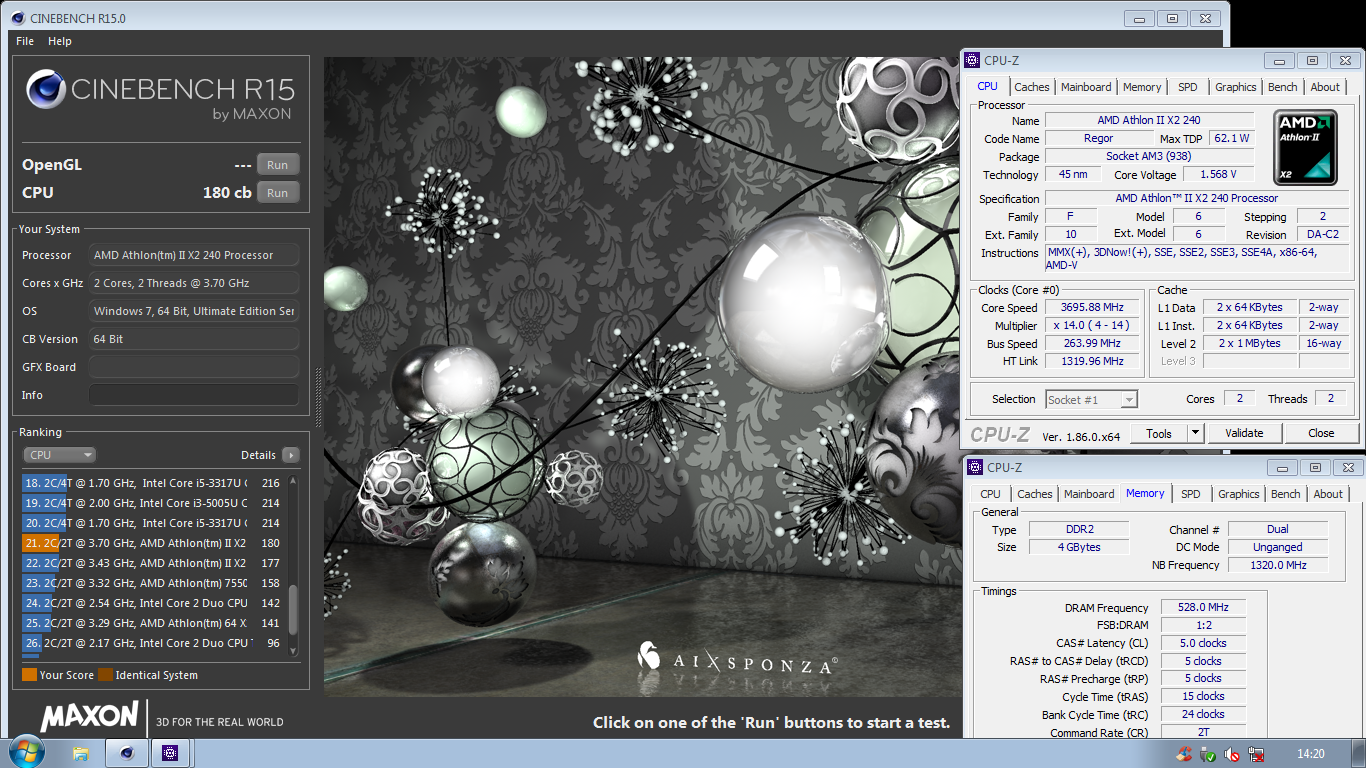Switch to Mainboard tab in upper CPU-Z
The height and width of the screenshot is (768, 1366).
[1086, 87]
